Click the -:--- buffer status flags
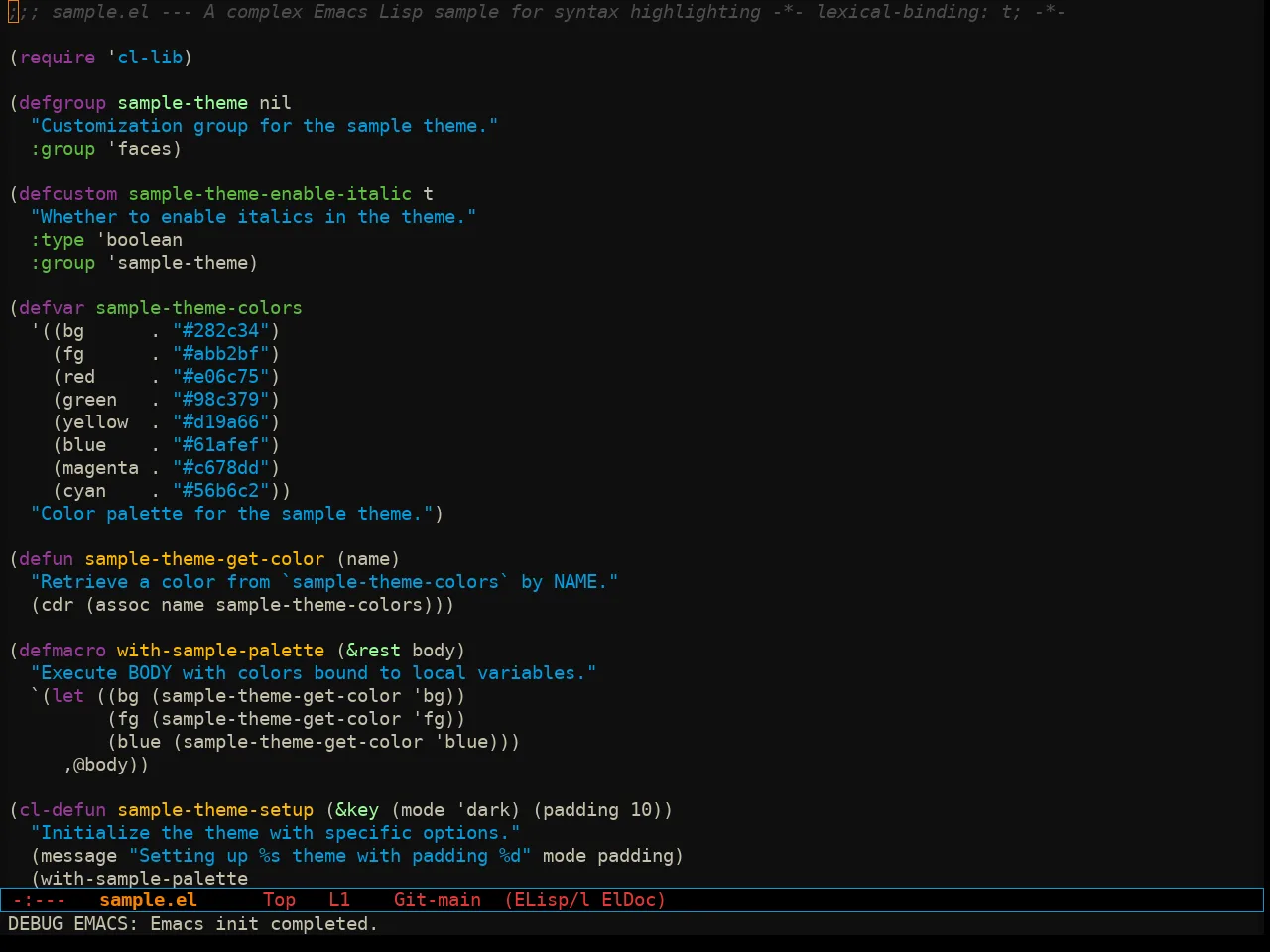The image size is (1270, 952). (40, 900)
